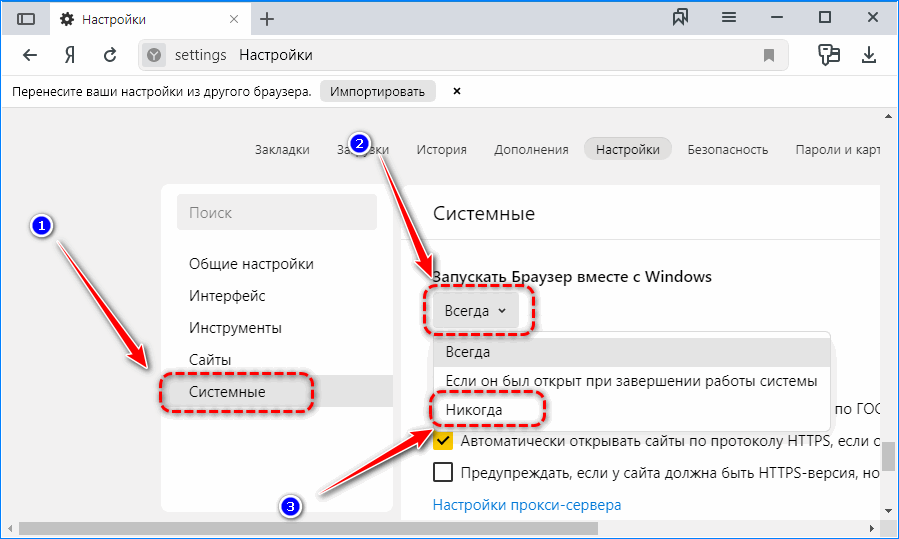Screen dimensions: 899x539
Task: Open the Дополнения tab
Action: [x=531, y=149]
